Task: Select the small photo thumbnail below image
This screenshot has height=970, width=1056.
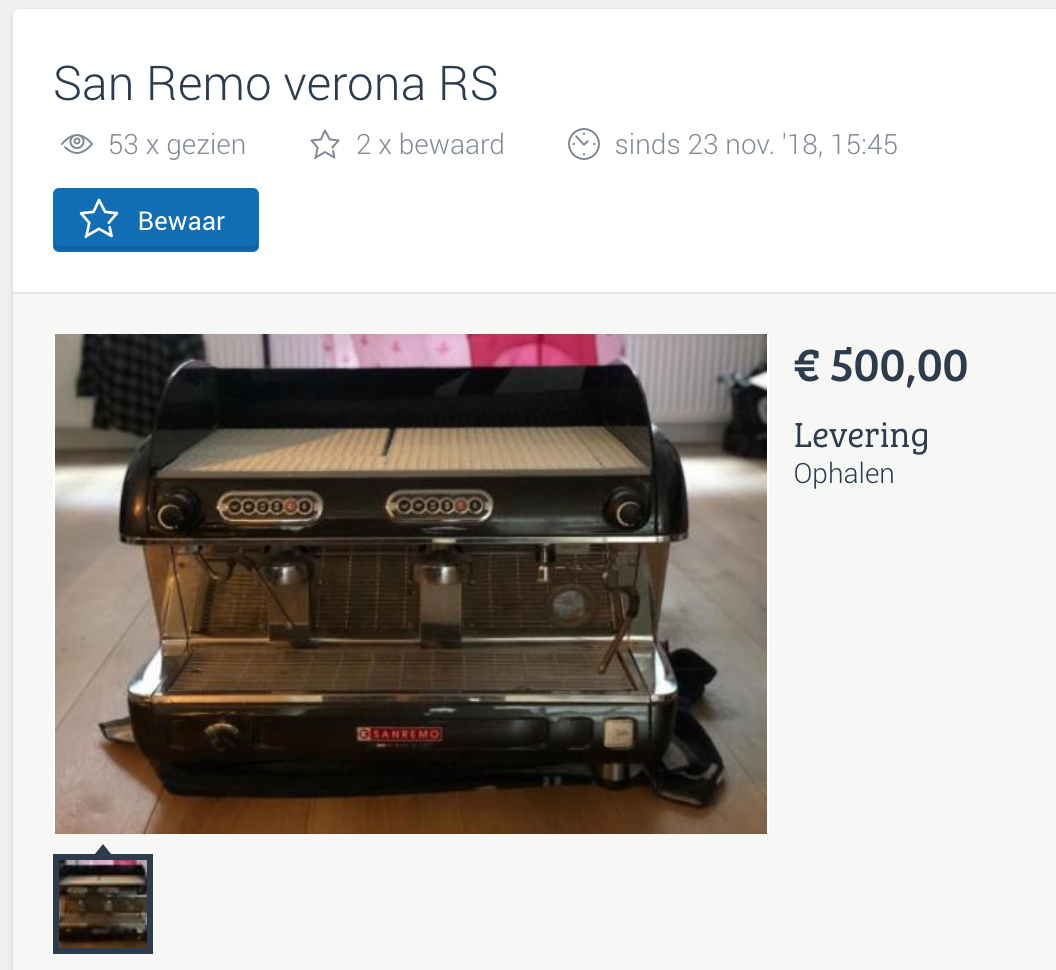Action: [103, 904]
